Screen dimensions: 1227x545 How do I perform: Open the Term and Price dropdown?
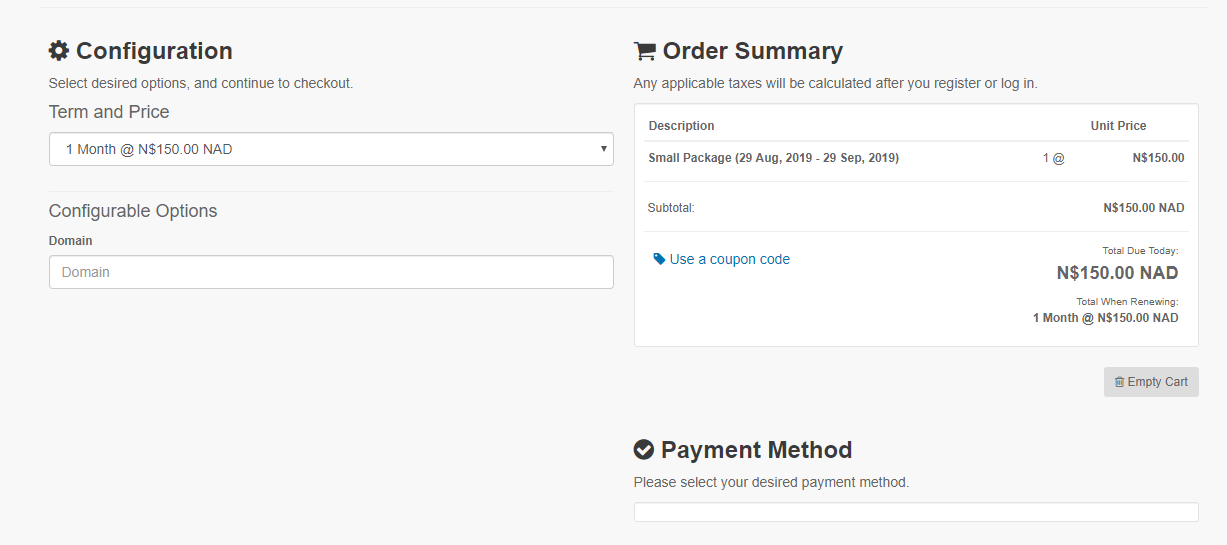point(331,149)
